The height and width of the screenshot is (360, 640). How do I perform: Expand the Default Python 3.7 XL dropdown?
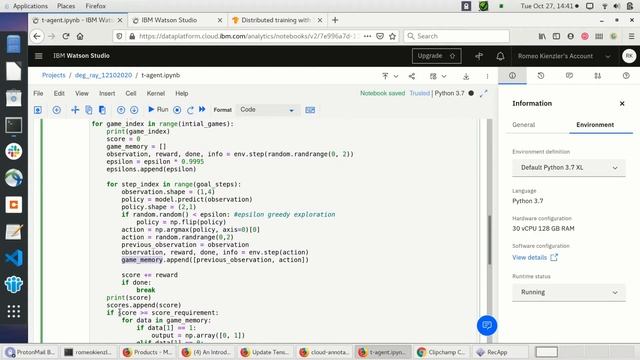coord(569,168)
